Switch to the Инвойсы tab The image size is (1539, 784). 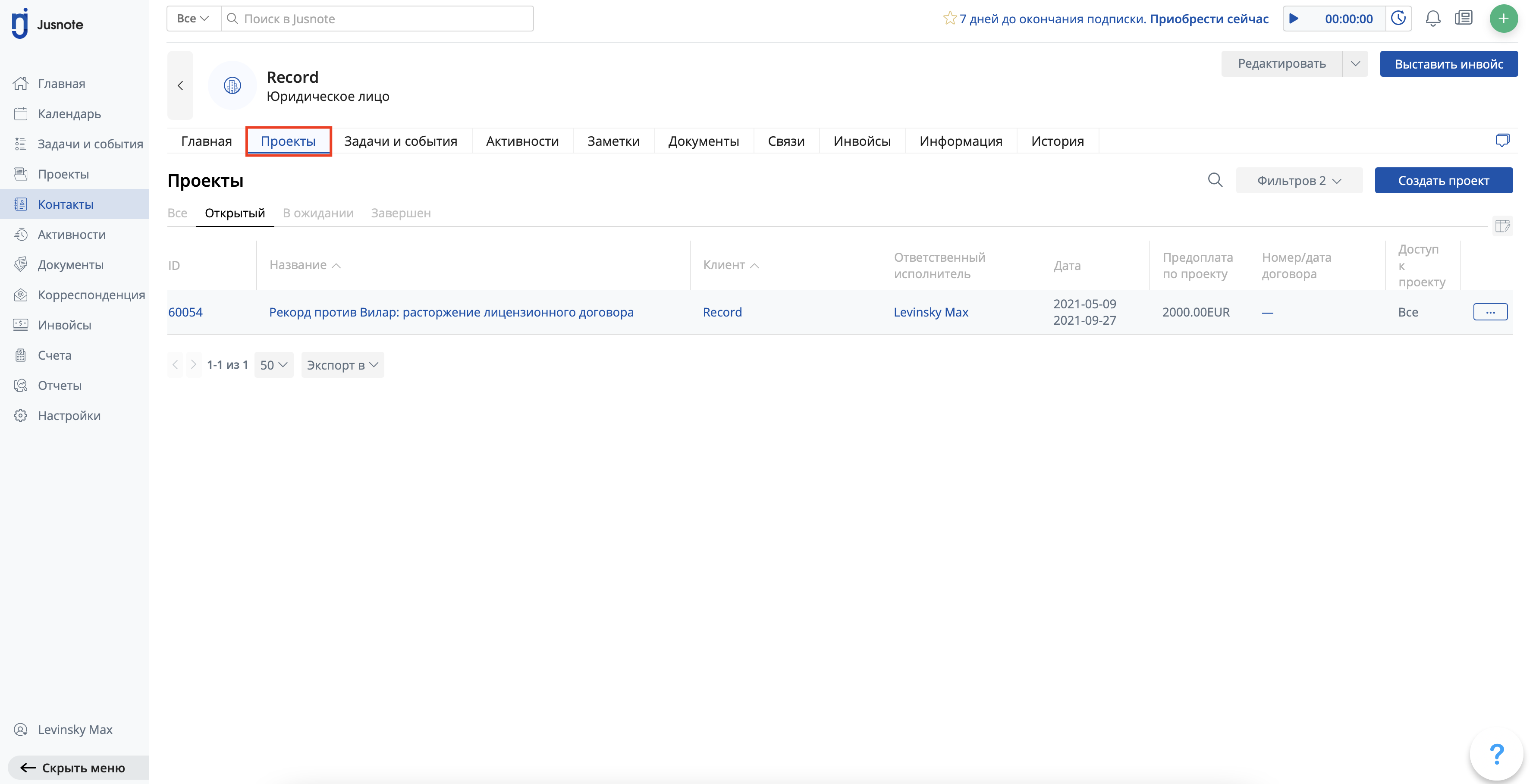coord(861,141)
